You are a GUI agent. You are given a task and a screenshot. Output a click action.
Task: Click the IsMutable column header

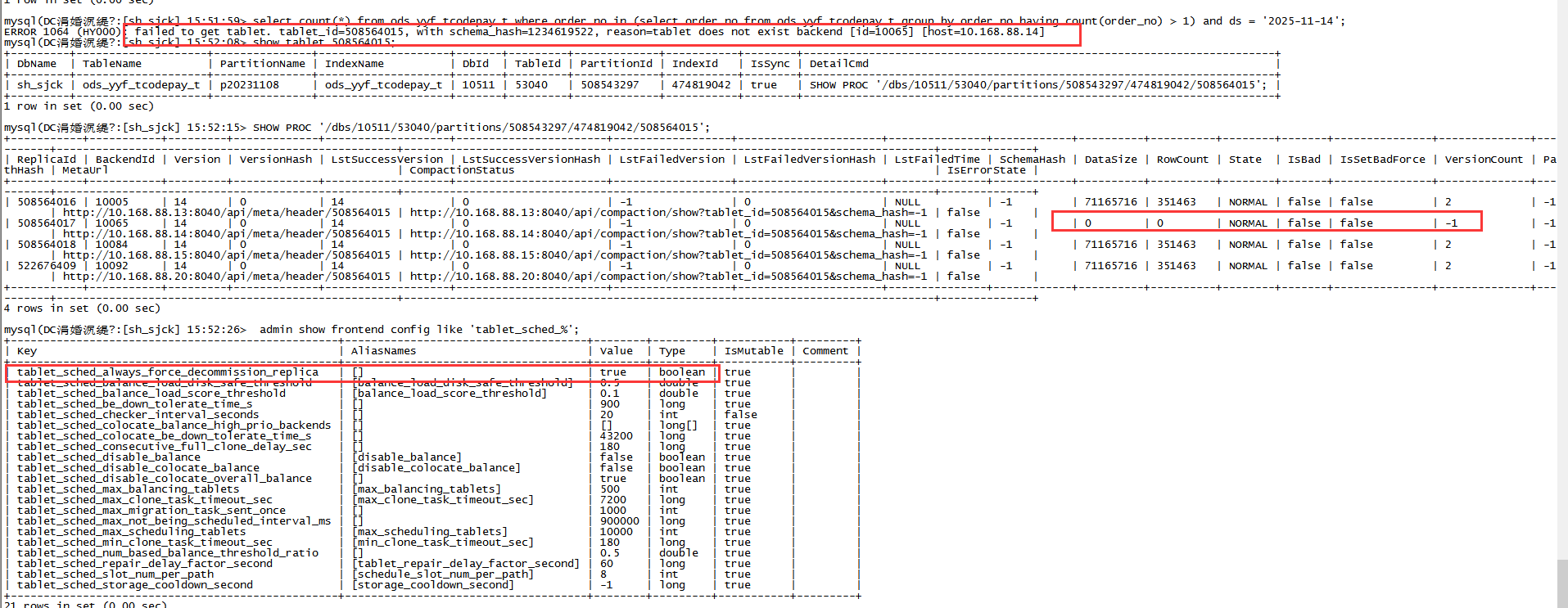coord(753,351)
